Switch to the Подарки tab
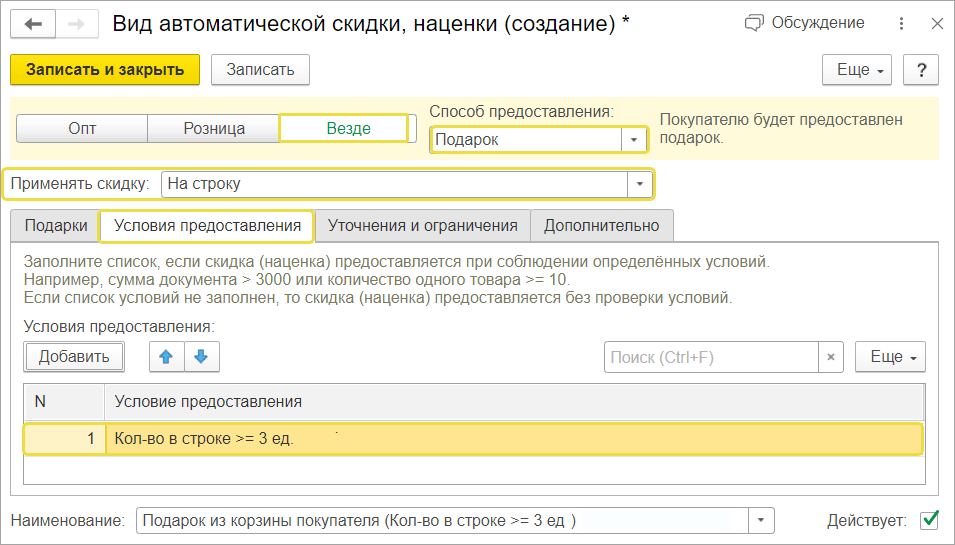The width and height of the screenshot is (955, 545). (x=56, y=226)
